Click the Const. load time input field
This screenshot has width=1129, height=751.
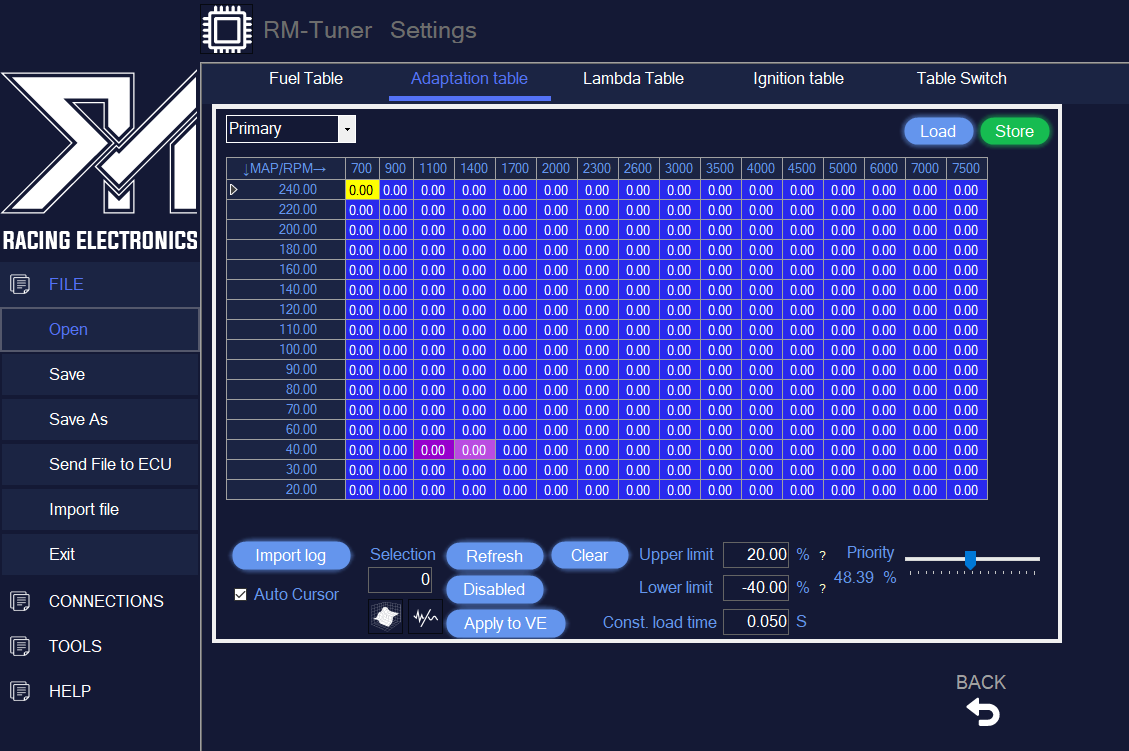coord(755,622)
